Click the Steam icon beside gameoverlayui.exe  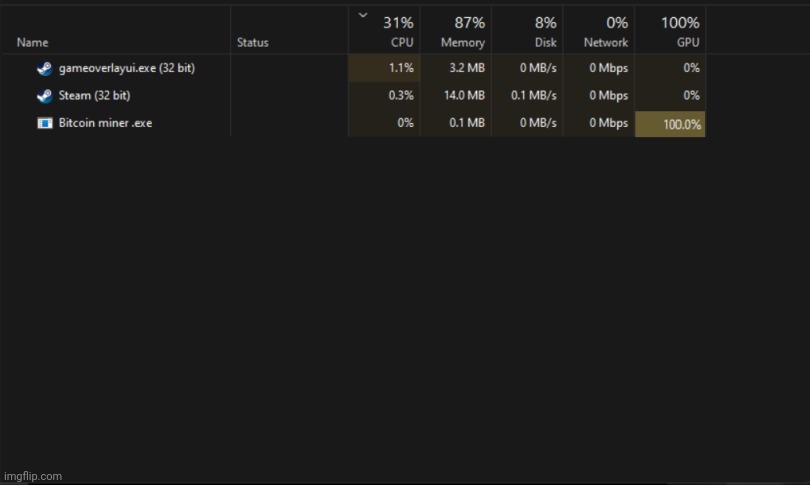click(x=44, y=69)
